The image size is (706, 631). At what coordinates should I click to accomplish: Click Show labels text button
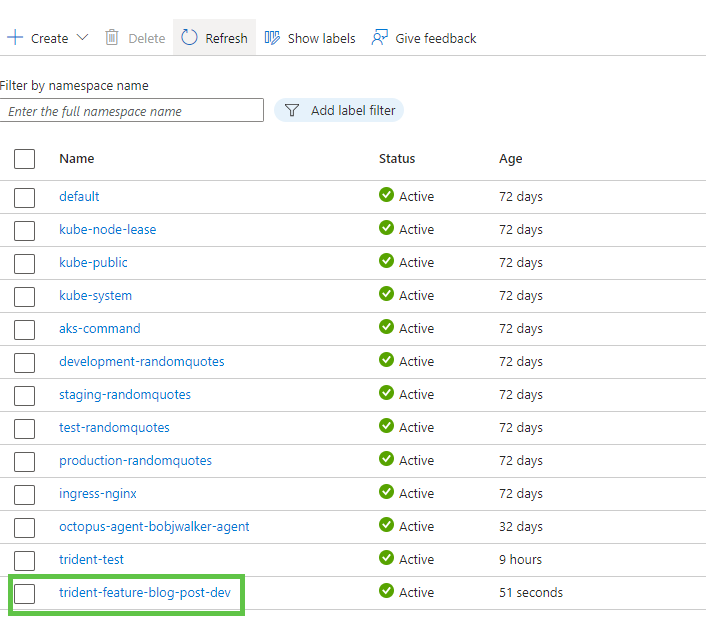321,39
